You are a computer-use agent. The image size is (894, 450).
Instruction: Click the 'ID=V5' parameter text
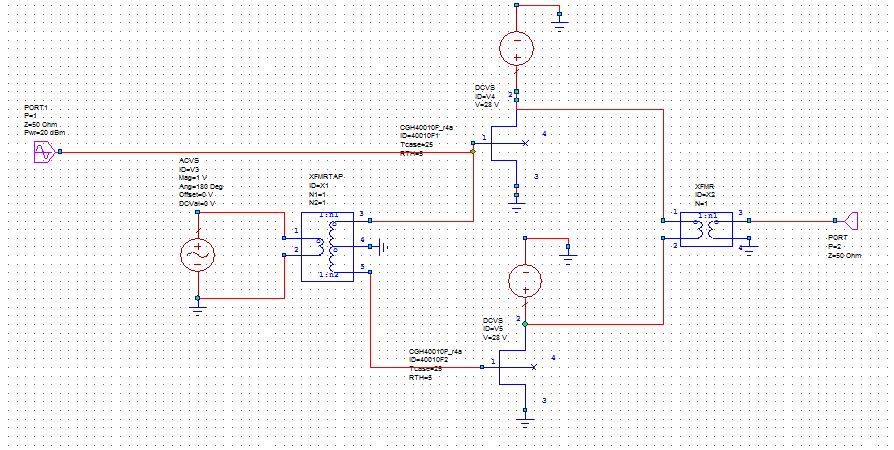coord(493,329)
